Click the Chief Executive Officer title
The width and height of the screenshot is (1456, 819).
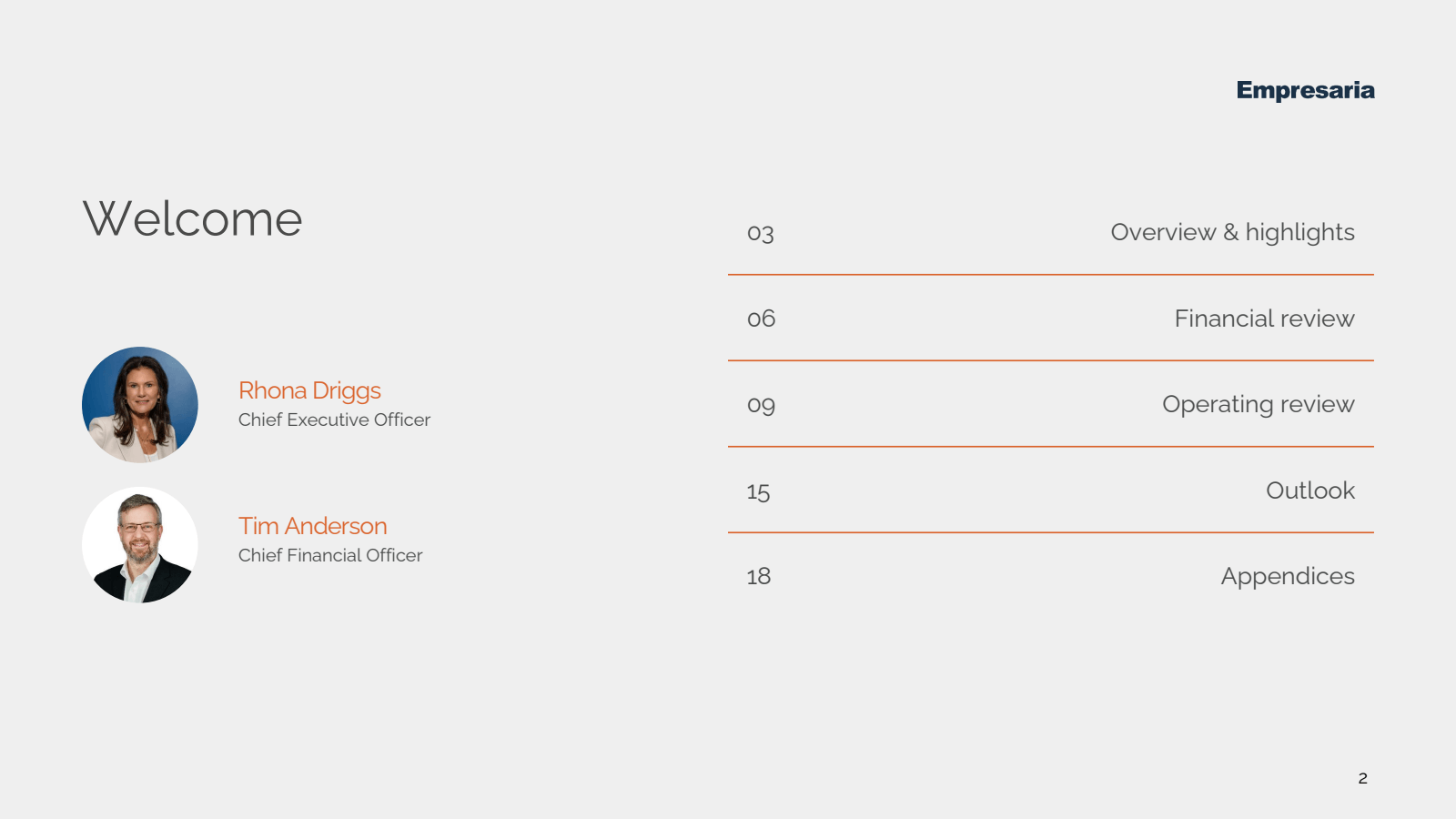[x=334, y=420]
